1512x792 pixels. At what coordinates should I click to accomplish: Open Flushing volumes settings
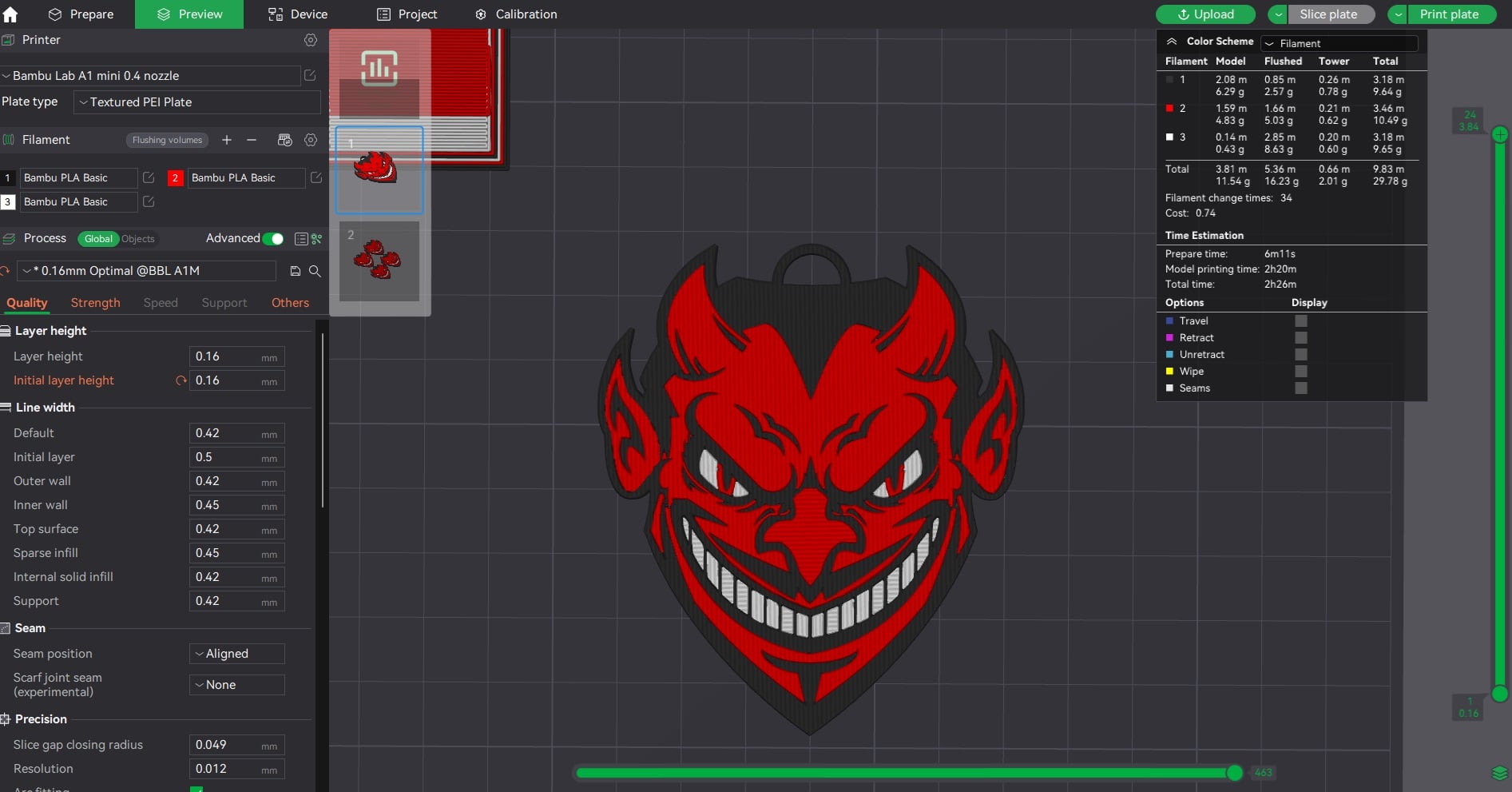pyautogui.click(x=167, y=140)
